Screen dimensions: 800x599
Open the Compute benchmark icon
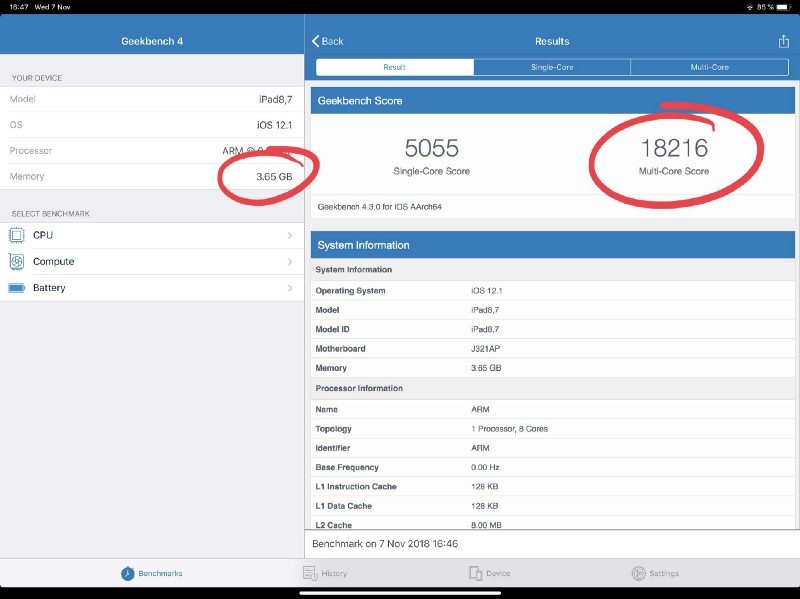16,262
